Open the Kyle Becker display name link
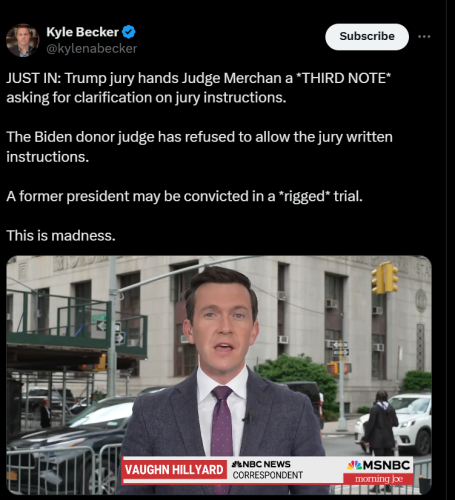 82,32
